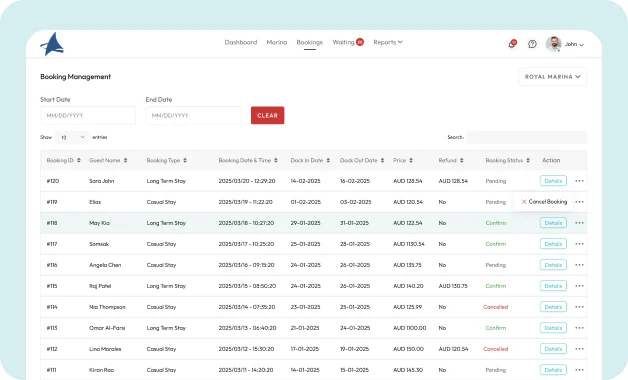Open three-dots menu for Elias row

[x=579, y=202]
